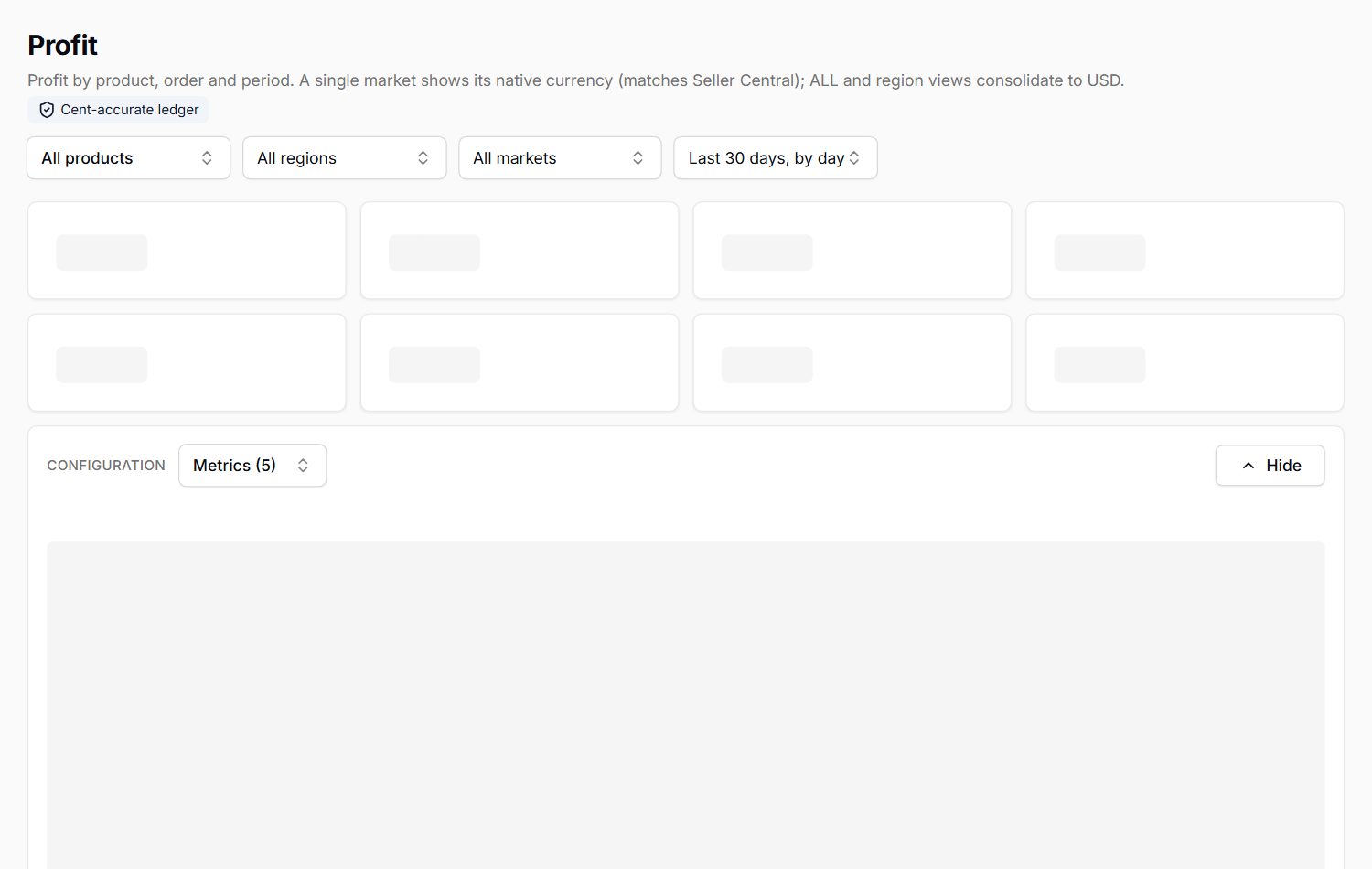Image resolution: width=1372 pixels, height=869 pixels.
Task: Click the shield icon beside Cent-accurate ledger
Action: tap(47, 110)
